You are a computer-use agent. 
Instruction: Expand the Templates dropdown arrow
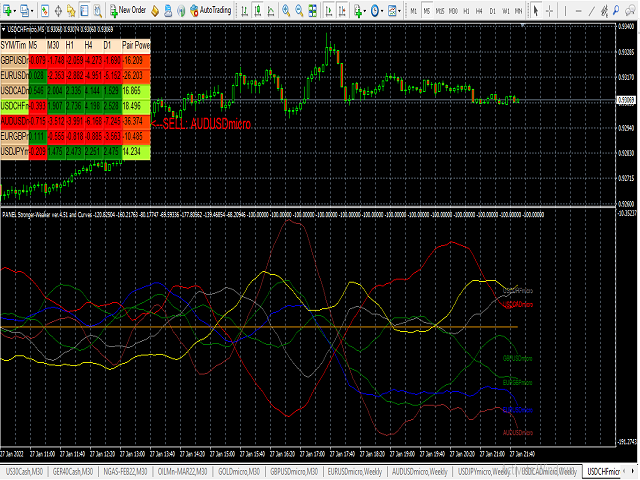pos(399,11)
